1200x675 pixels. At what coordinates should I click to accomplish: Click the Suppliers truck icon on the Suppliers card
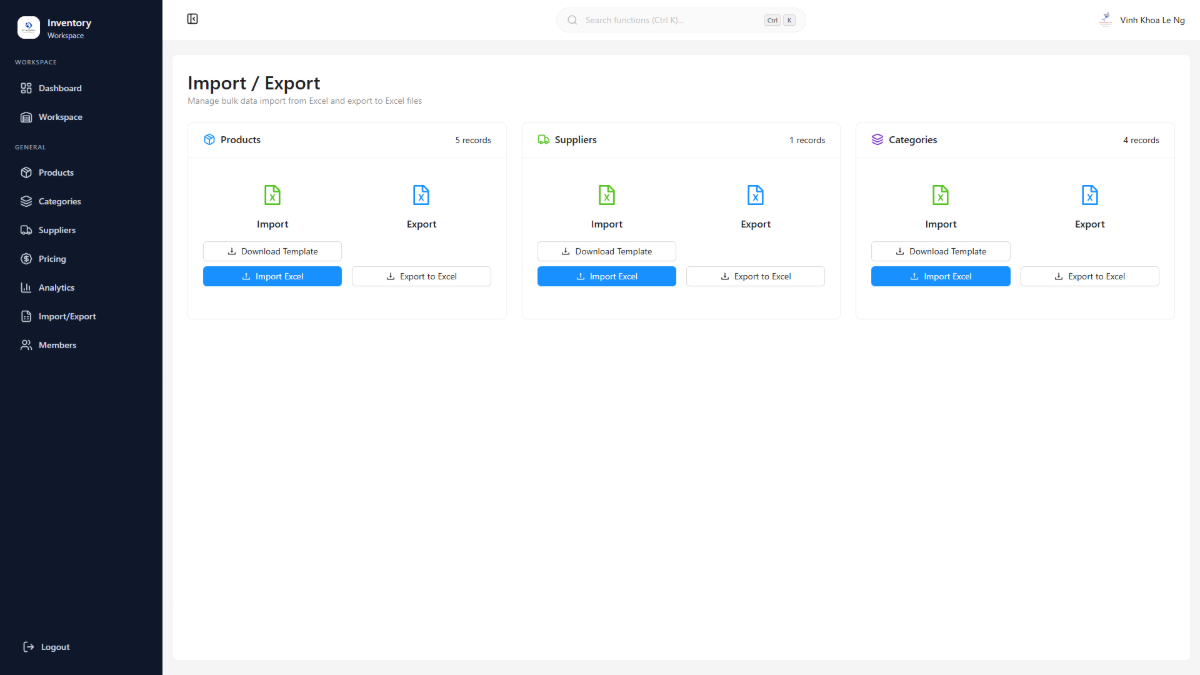(544, 140)
